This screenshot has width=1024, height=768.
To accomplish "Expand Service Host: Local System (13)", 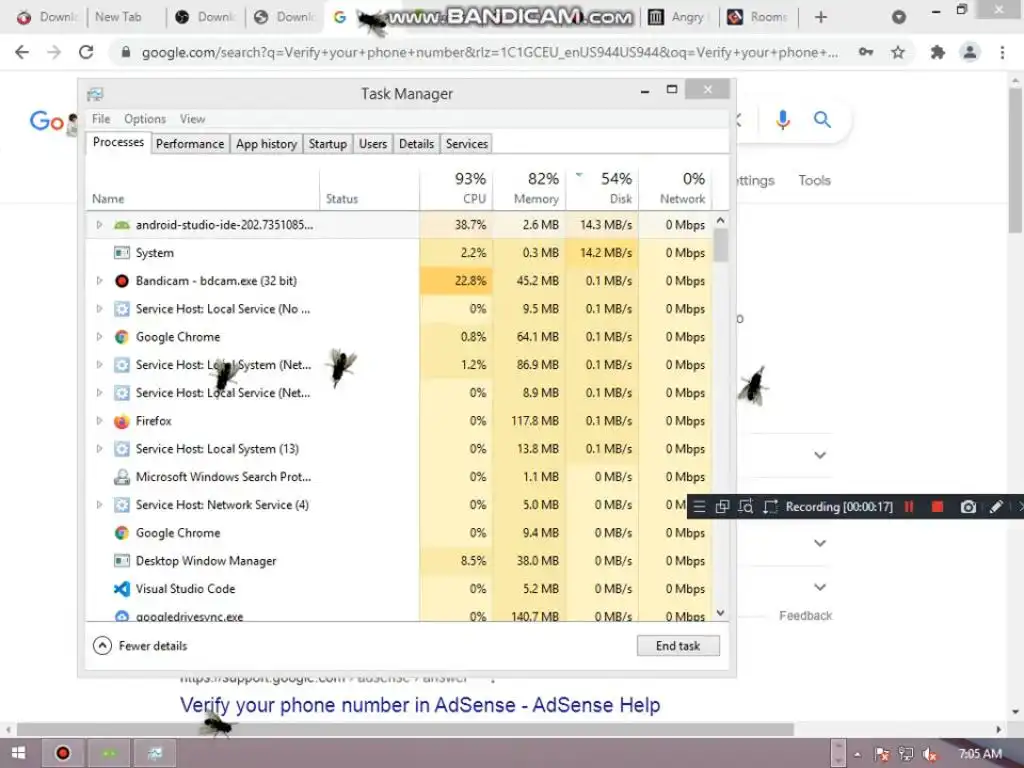I will pyautogui.click(x=99, y=449).
